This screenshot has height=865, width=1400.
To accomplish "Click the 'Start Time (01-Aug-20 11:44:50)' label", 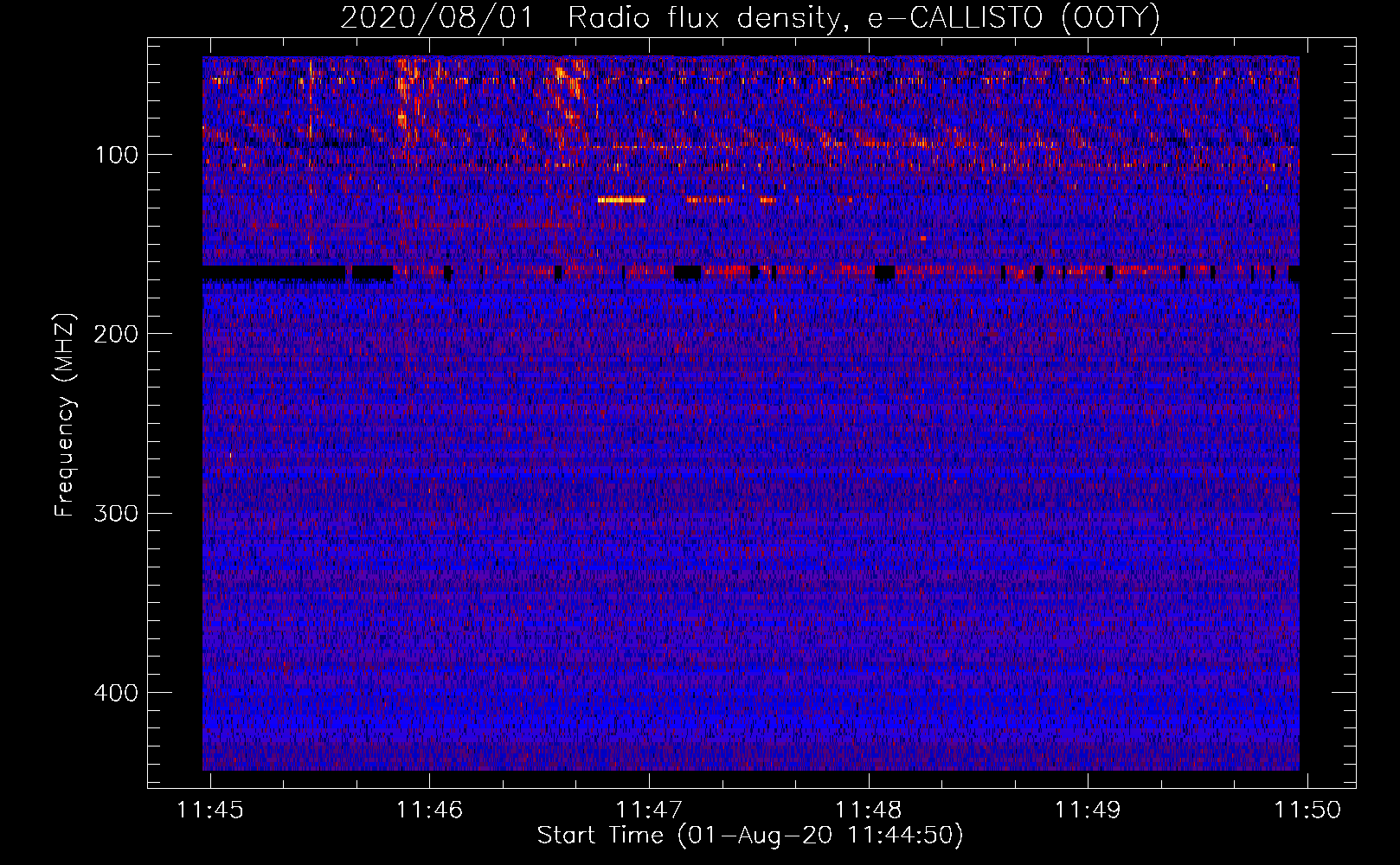I will coord(750,836).
